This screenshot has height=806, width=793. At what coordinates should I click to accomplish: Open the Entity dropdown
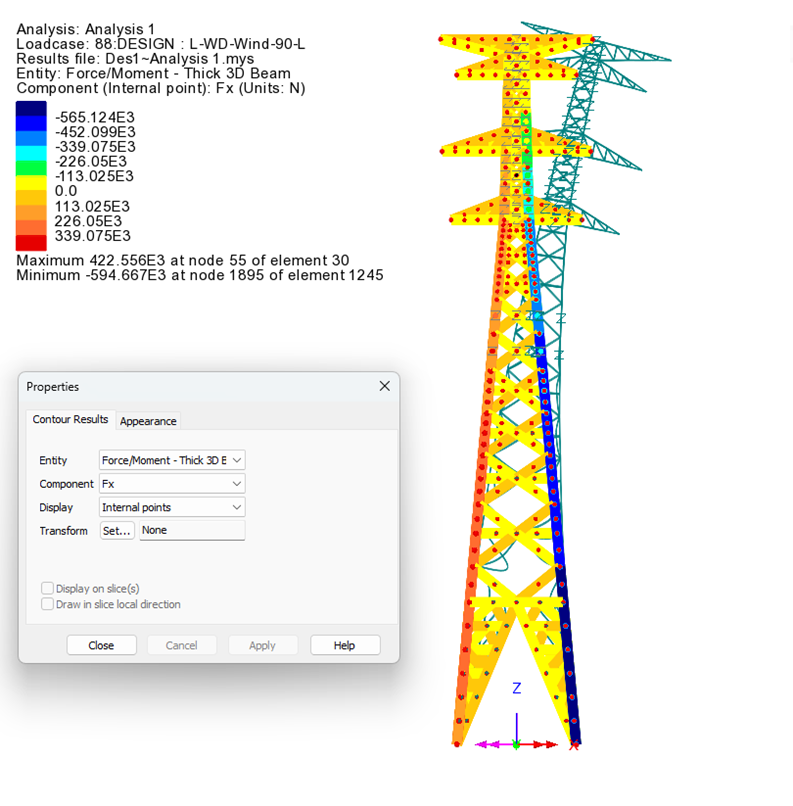coord(172,460)
